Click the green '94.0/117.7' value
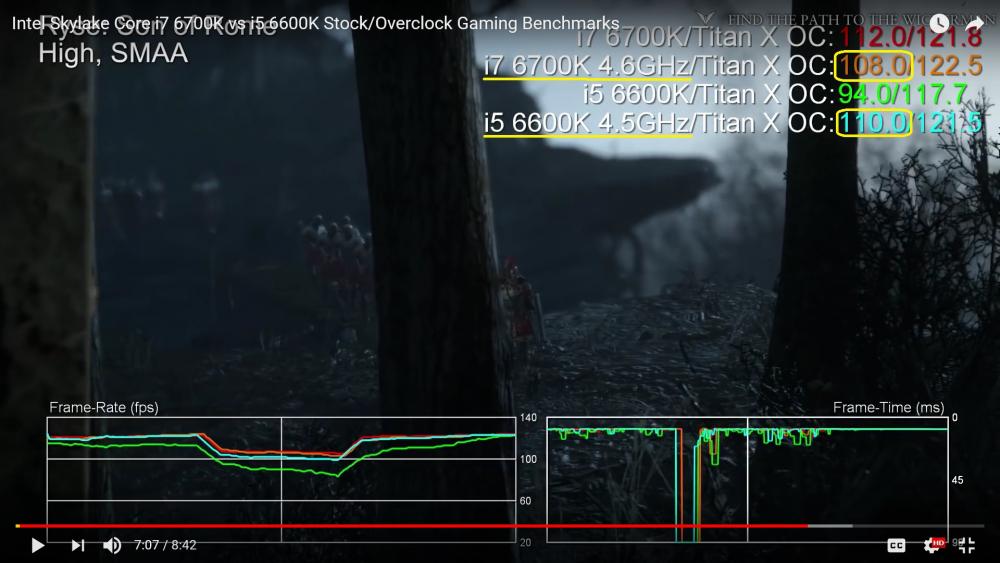 coord(903,94)
